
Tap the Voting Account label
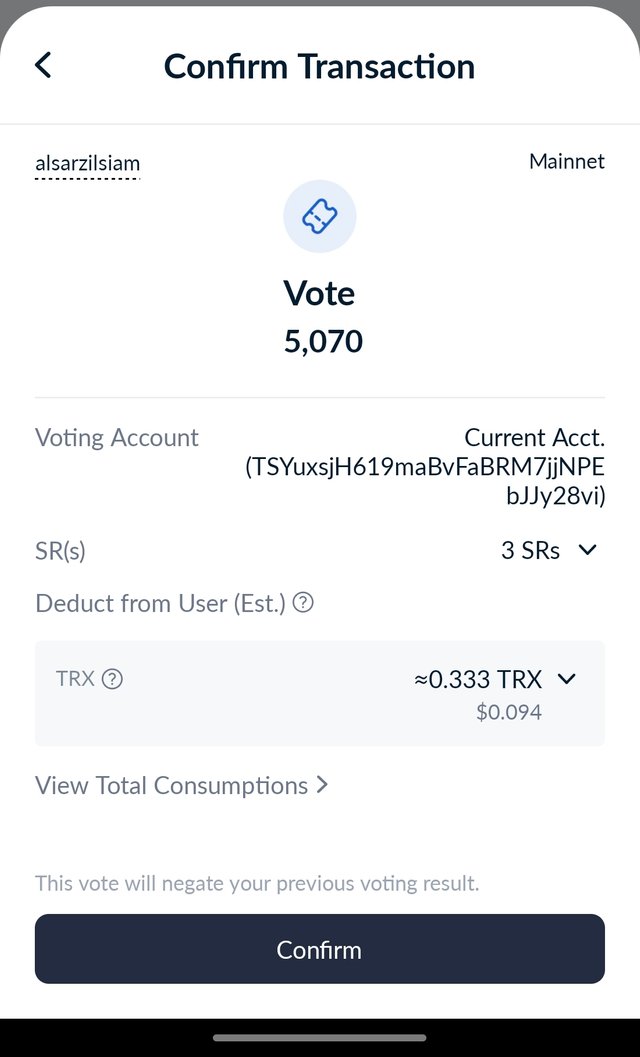click(x=117, y=438)
